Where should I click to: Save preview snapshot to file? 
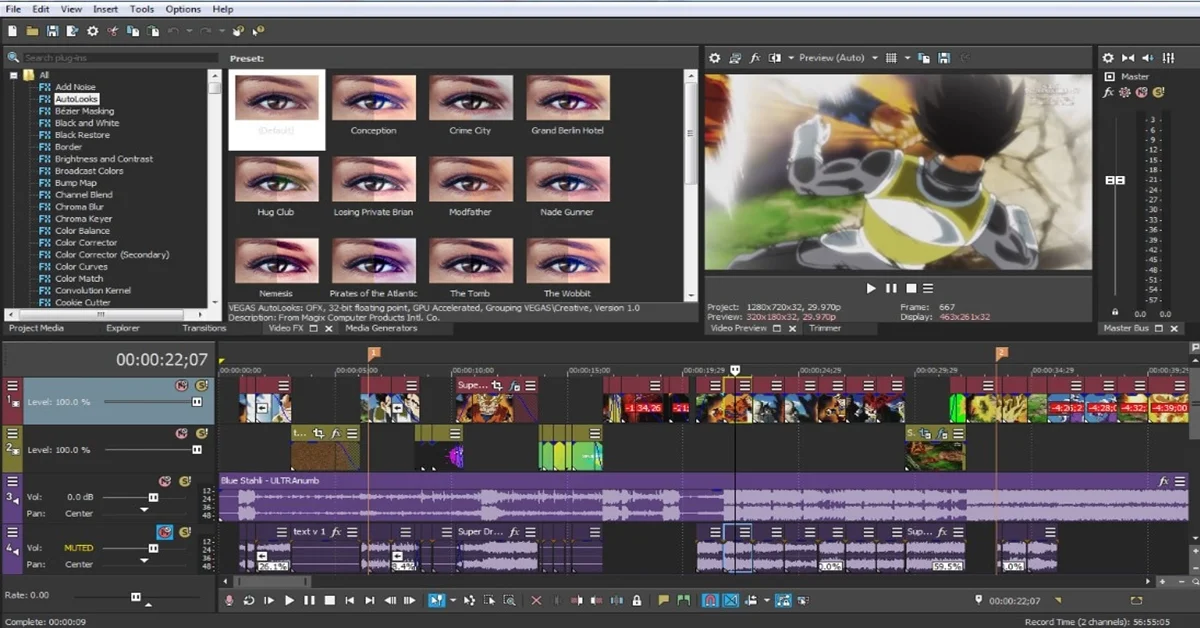click(x=942, y=58)
